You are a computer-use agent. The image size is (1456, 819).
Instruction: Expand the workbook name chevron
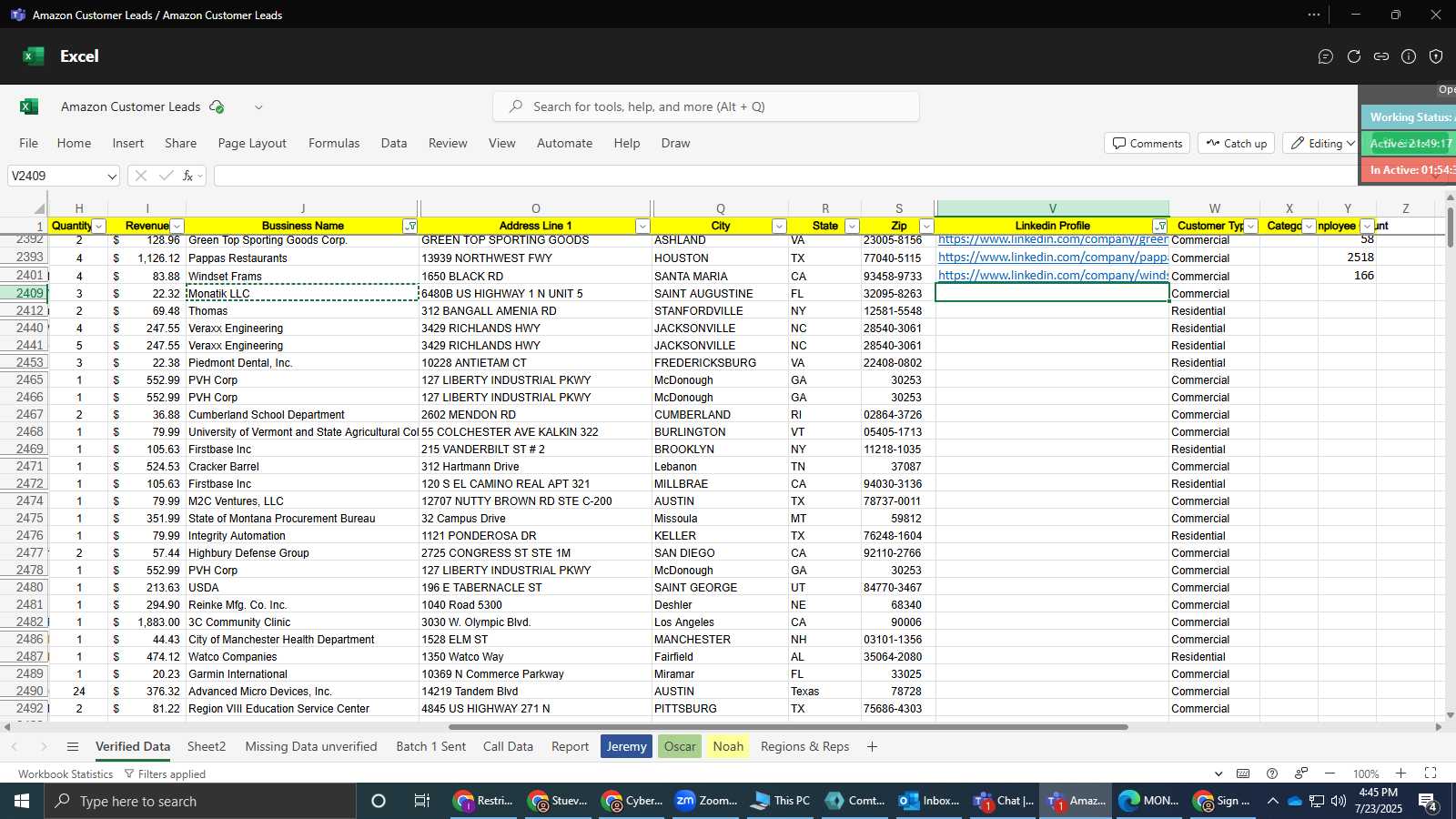click(x=258, y=106)
